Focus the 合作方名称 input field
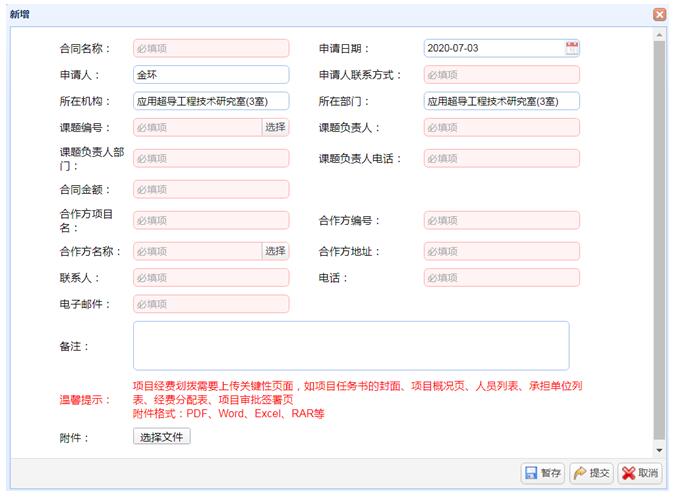 [197, 251]
